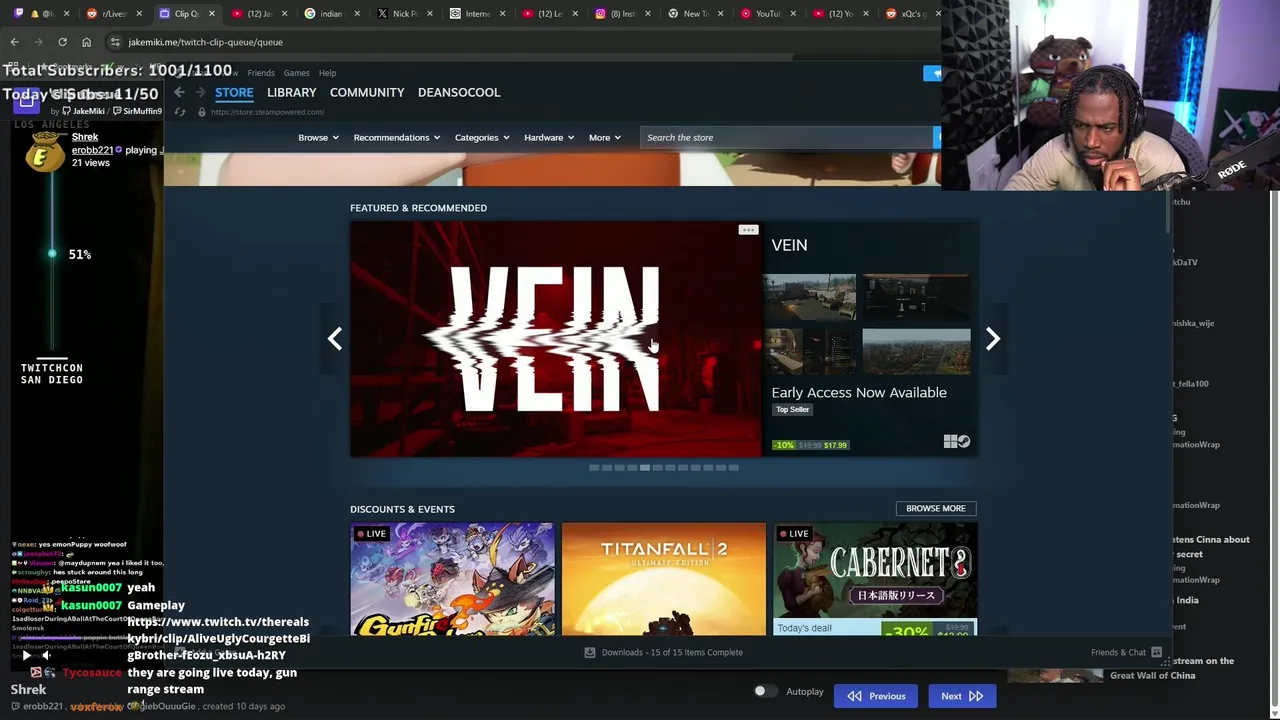Open the Steam STORE section
This screenshot has width=1280, height=720.
[x=234, y=92]
